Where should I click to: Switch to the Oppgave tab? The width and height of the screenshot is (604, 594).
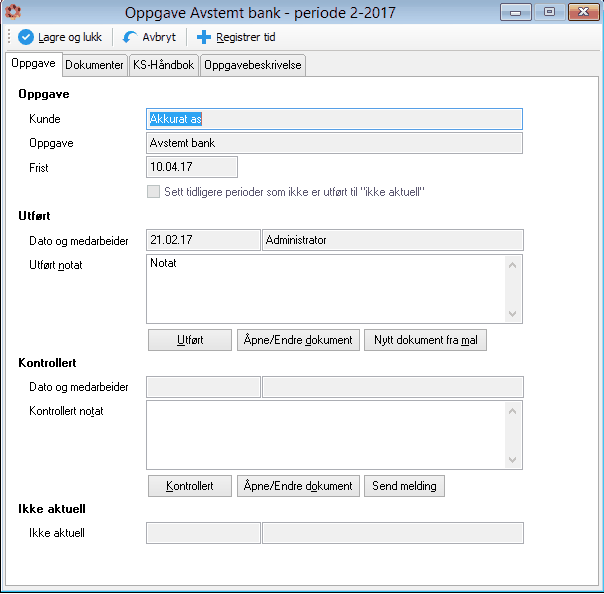click(34, 64)
